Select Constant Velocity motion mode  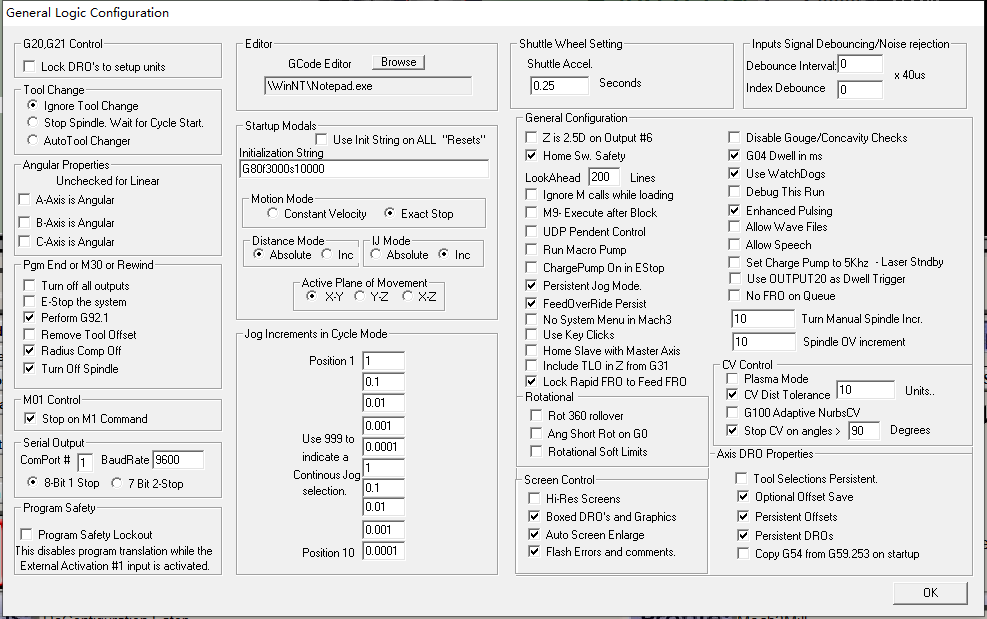coord(273,213)
